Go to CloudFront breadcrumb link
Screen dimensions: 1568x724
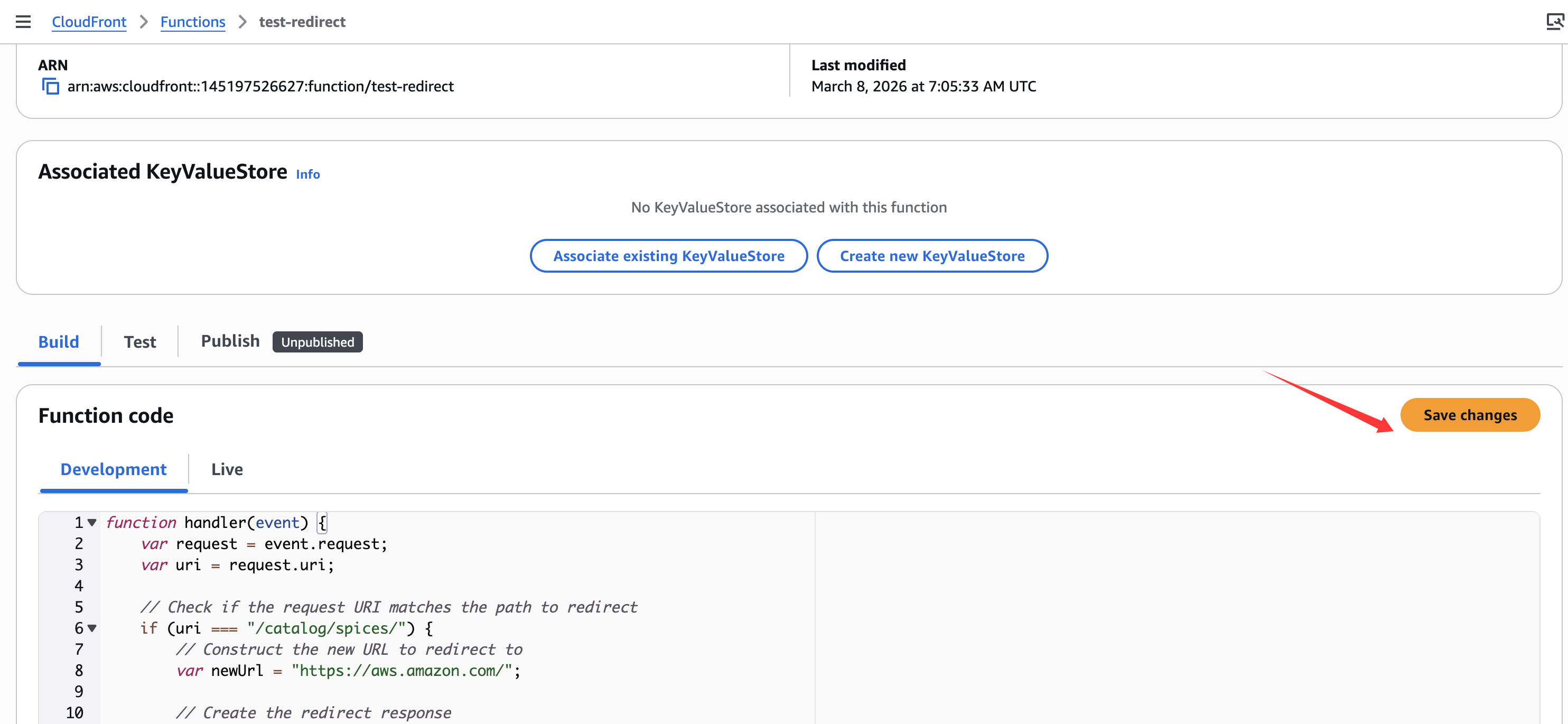89,22
